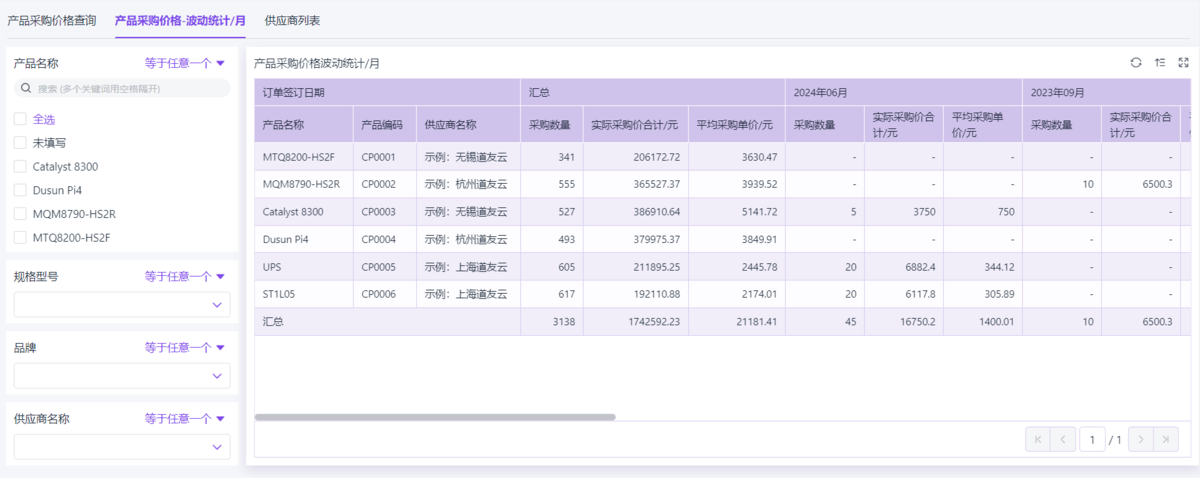Click the MQM8790-HS2R table row cell

point(305,184)
